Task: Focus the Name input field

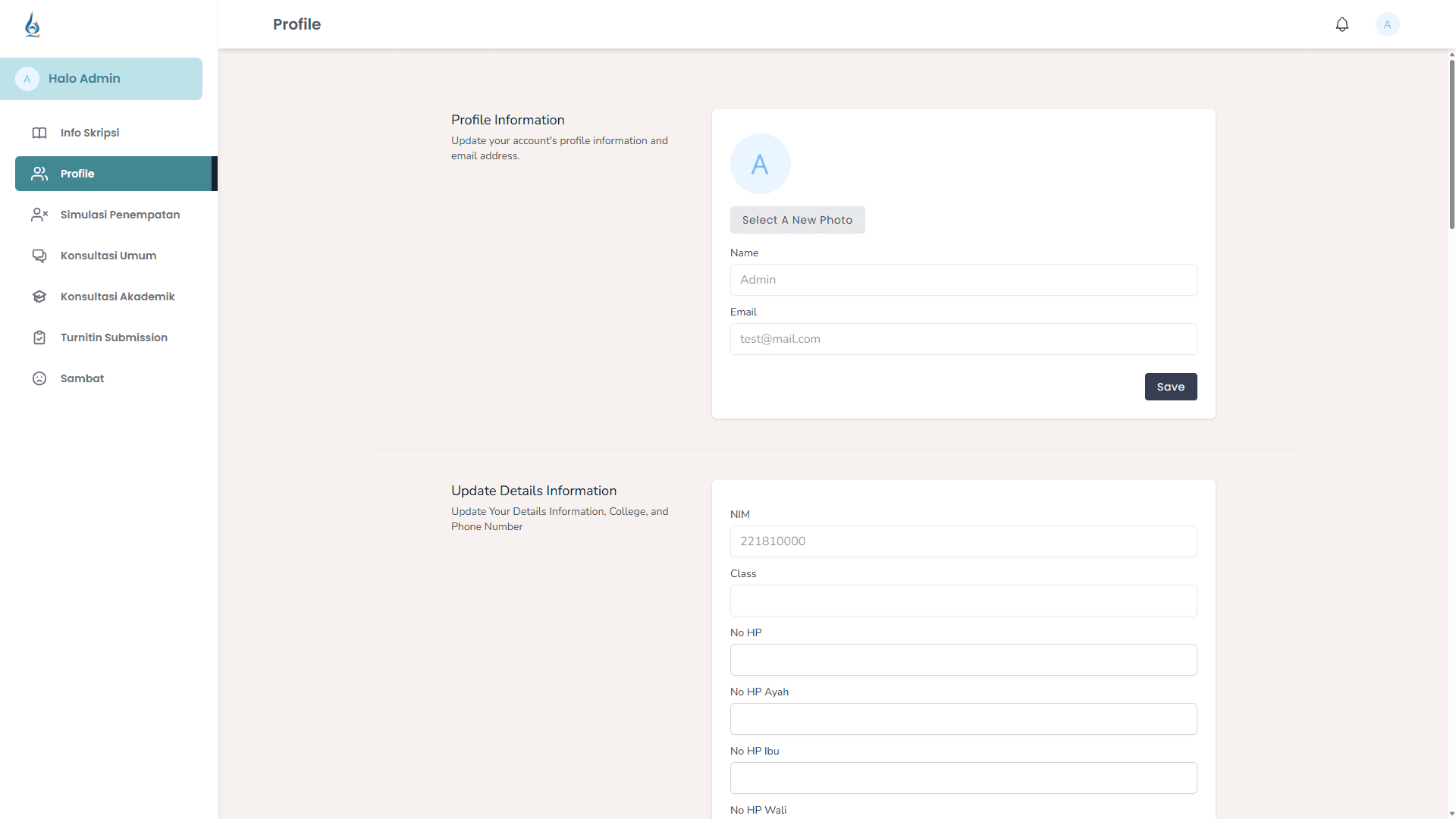Action: point(963,280)
